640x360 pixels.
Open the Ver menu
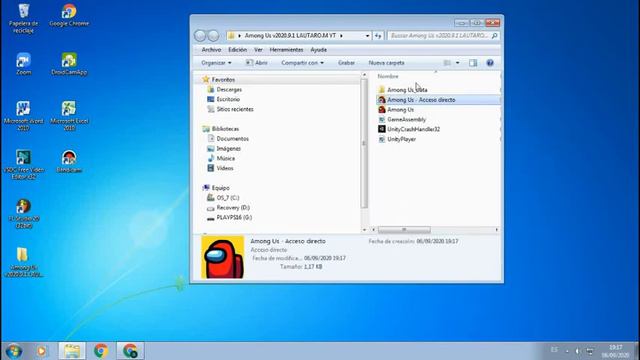[x=258, y=50]
